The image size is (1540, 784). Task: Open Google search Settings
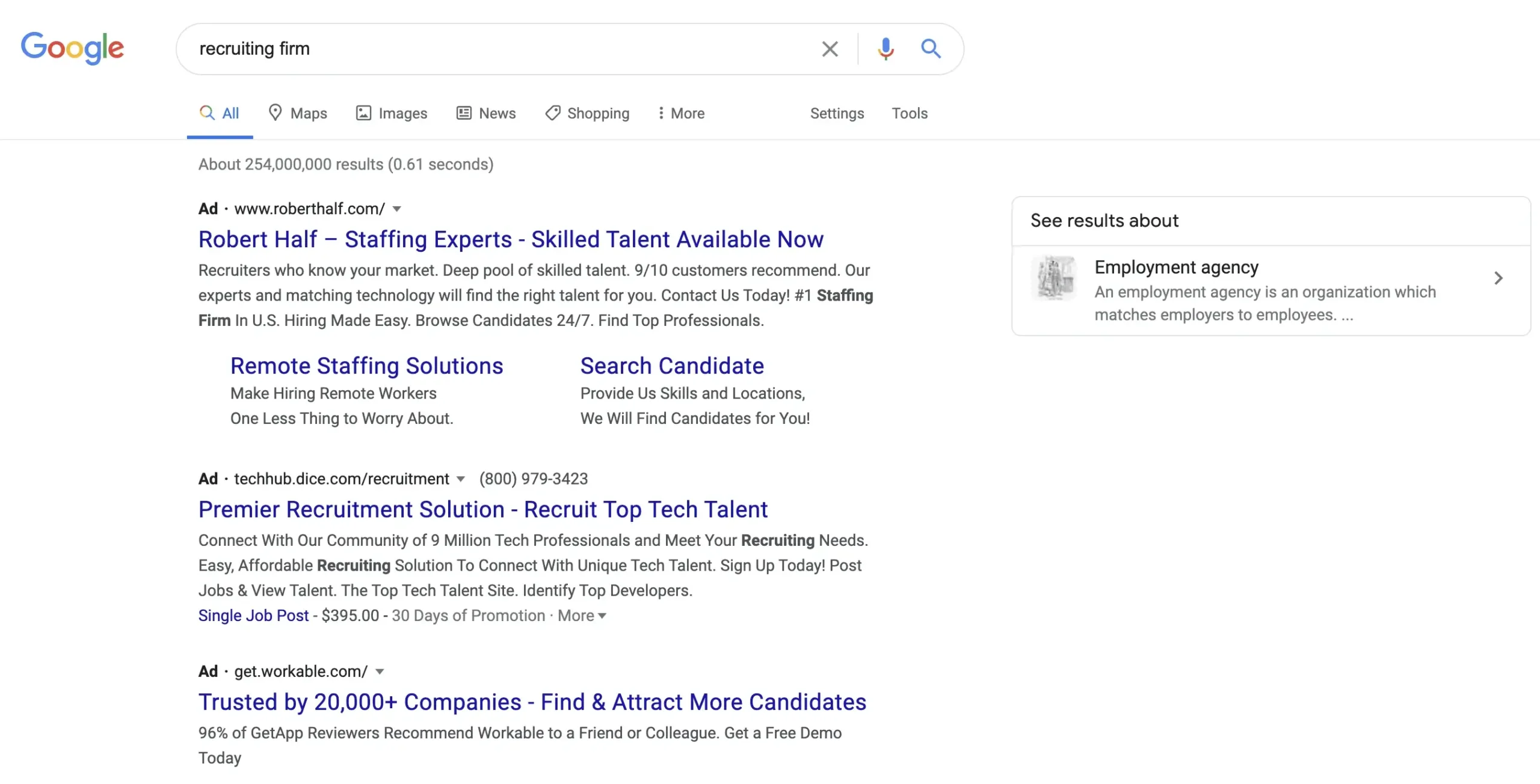pyautogui.click(x=837, y=113)
